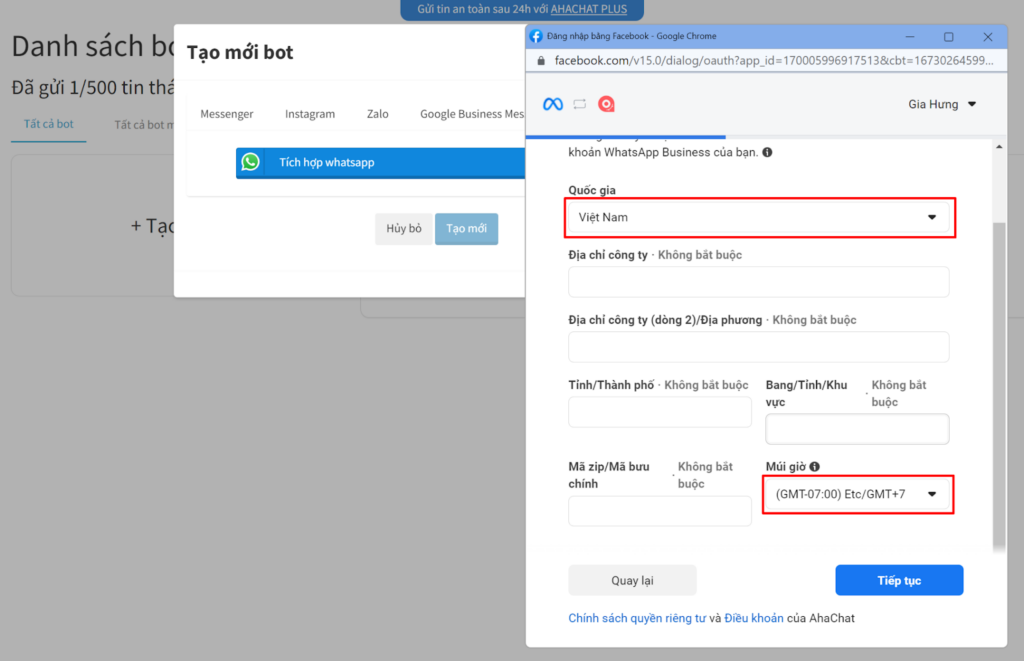Click the Mã zip/Mã bưu chính field
Viewport: 1024px width, 661px height.
(x=660, y=511)
